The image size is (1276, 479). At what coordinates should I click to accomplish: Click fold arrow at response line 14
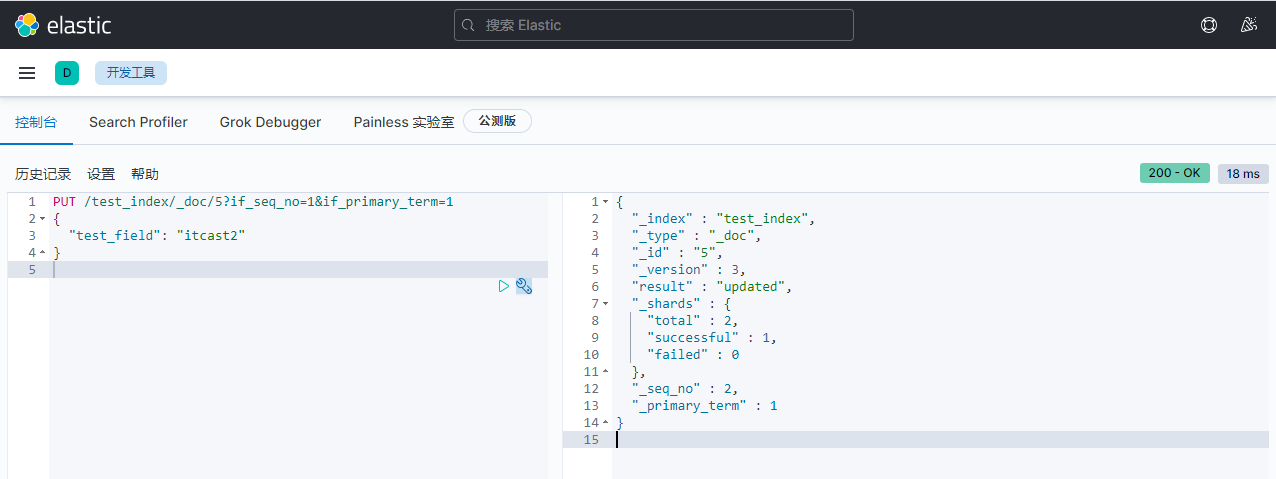[605, 423]
